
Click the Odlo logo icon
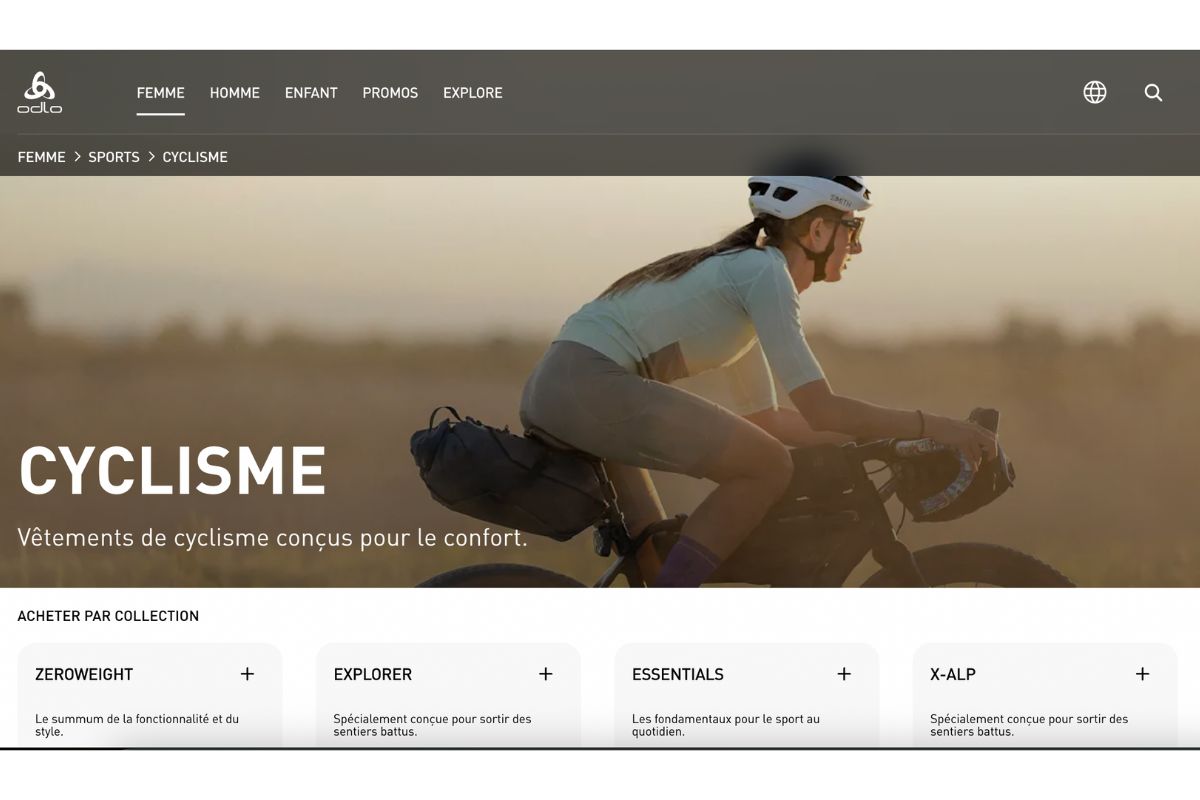pyautogui.click(x=40, y=92)
